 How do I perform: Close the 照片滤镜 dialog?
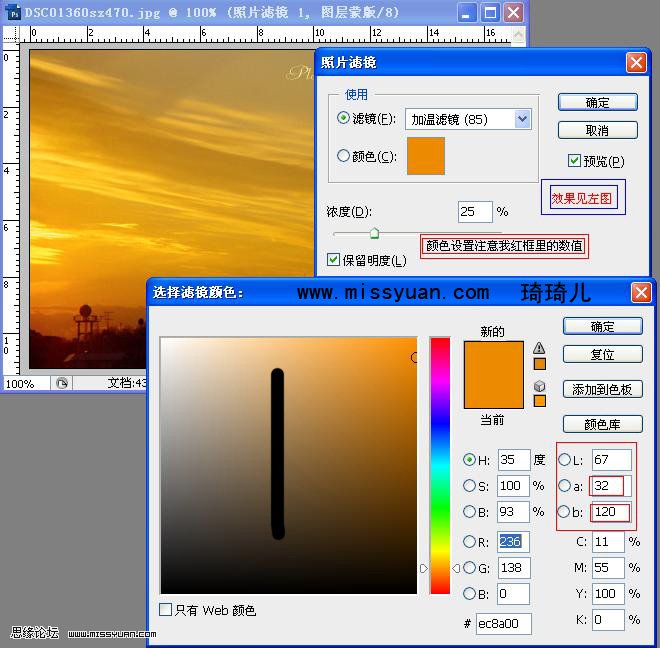[636, 63]
